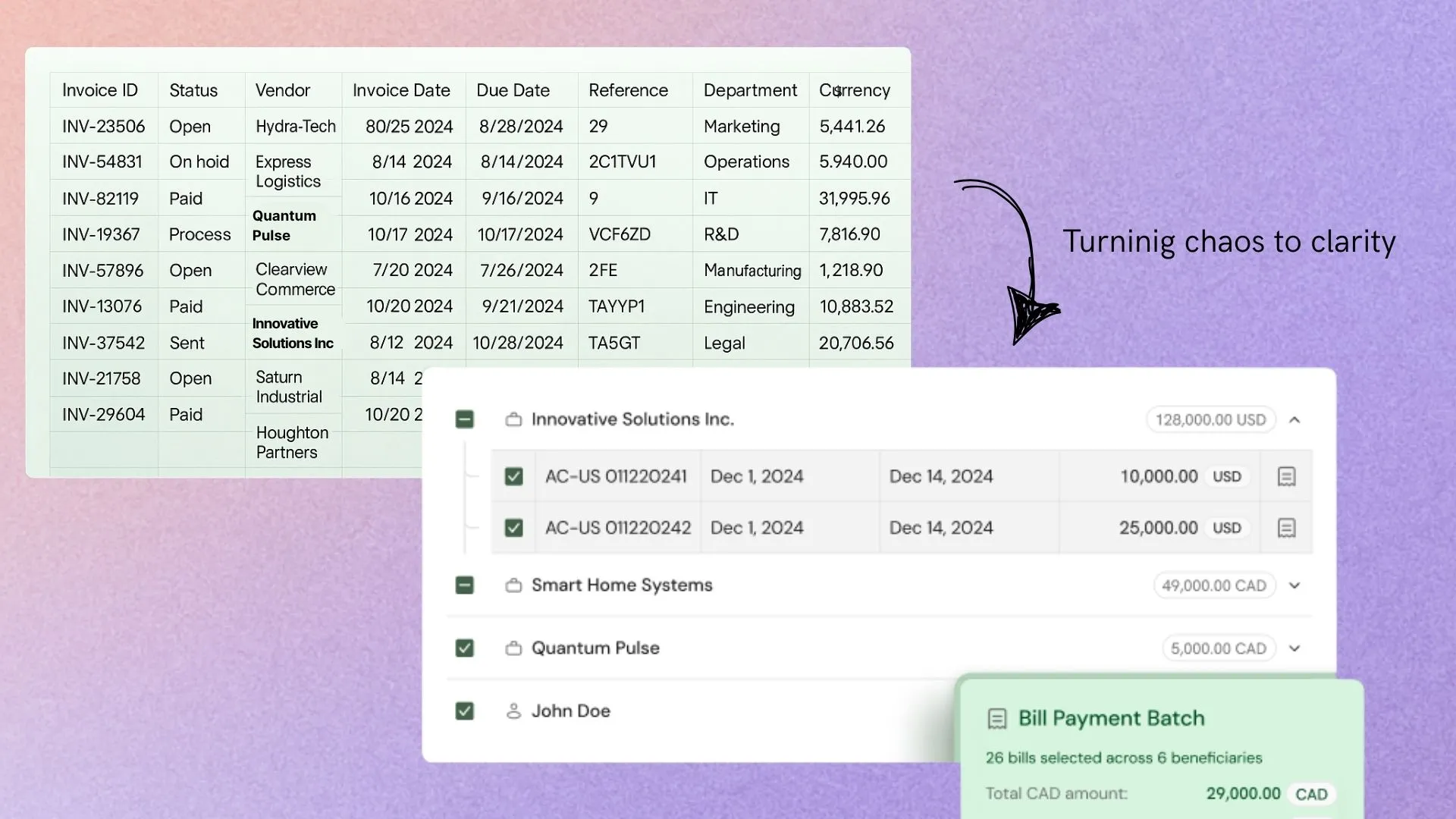Click person icon beside John Doe
1456x819 pixels.
[x=513, y=711]
